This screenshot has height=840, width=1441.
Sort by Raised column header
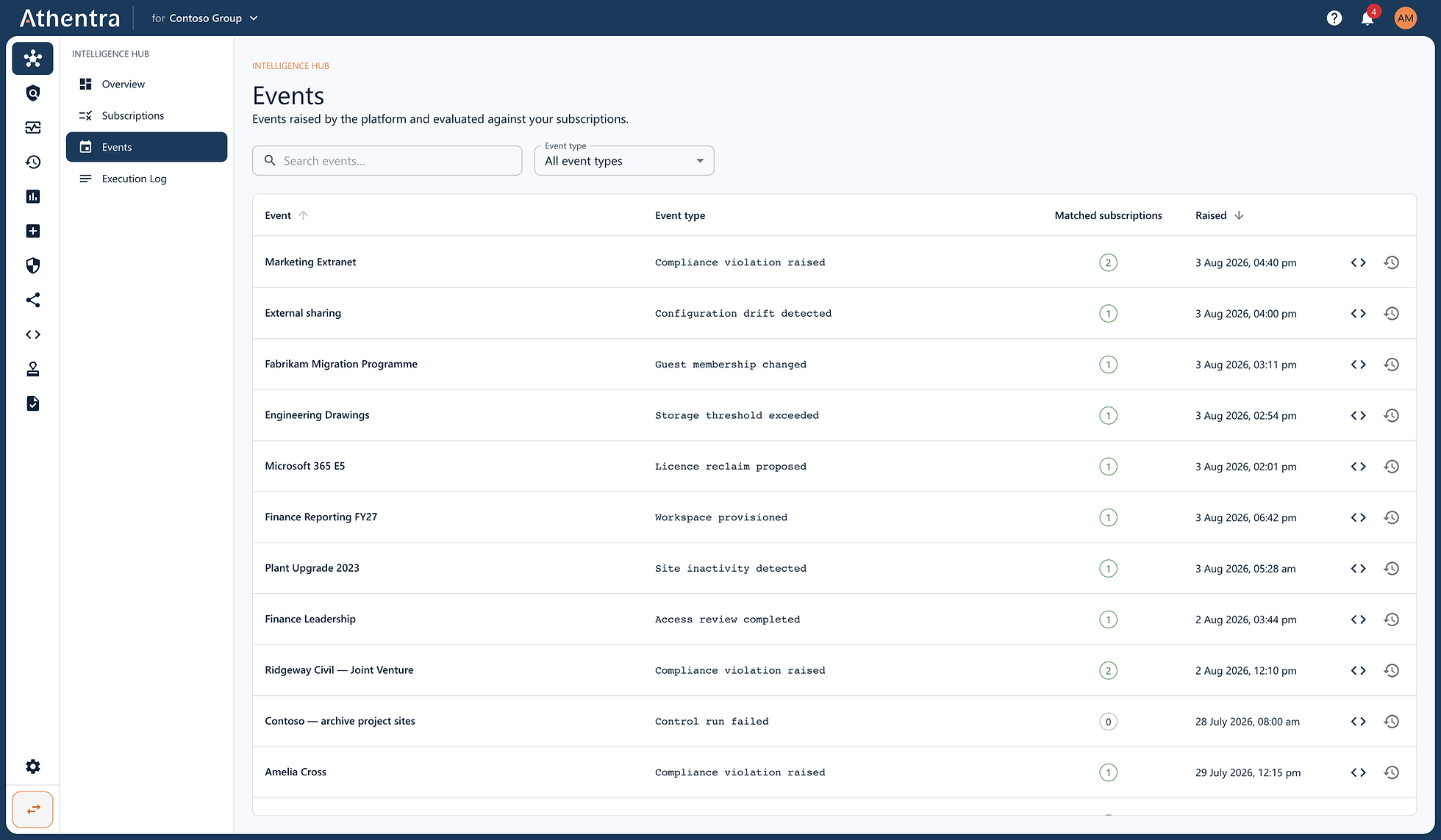click(1219, 215)
